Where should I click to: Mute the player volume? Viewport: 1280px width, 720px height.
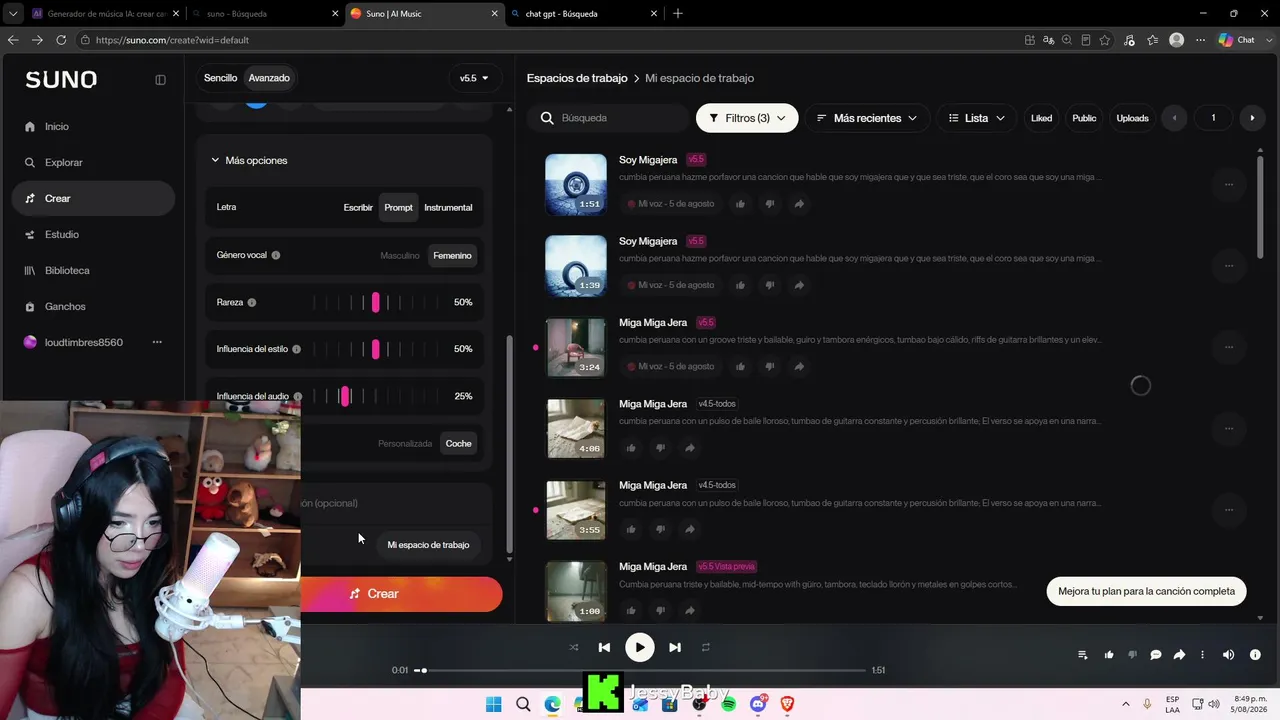pyautogui.click(x=1229, y=655)
